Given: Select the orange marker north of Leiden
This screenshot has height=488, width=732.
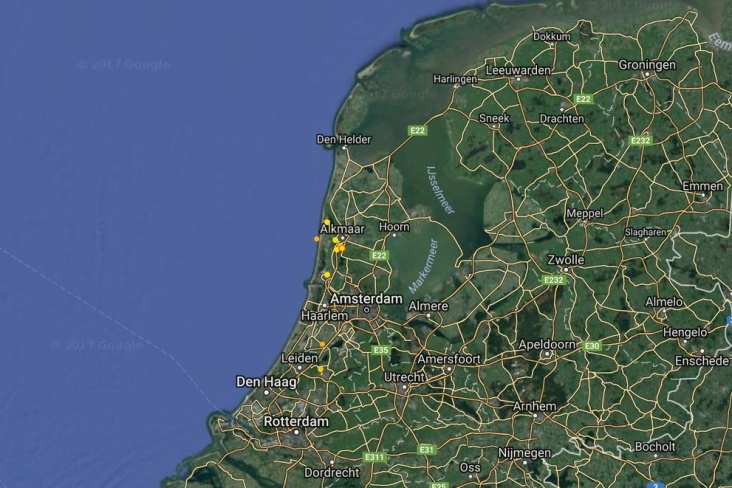Looking at the screenshot, I should tap(322, 344).
